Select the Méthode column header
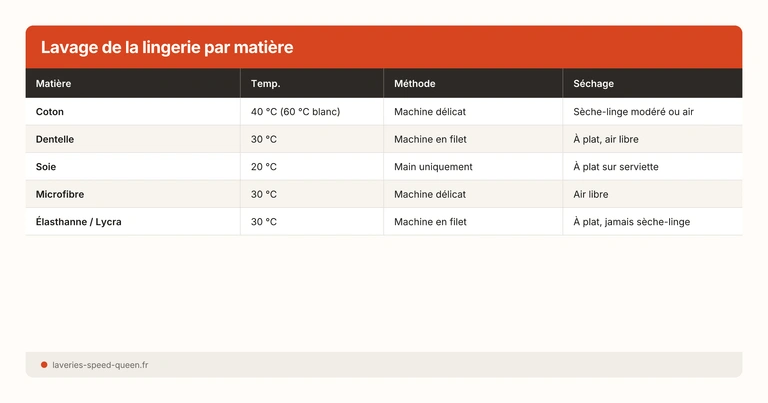The width and height of the screenshot is (768, 403). point(415,84)
